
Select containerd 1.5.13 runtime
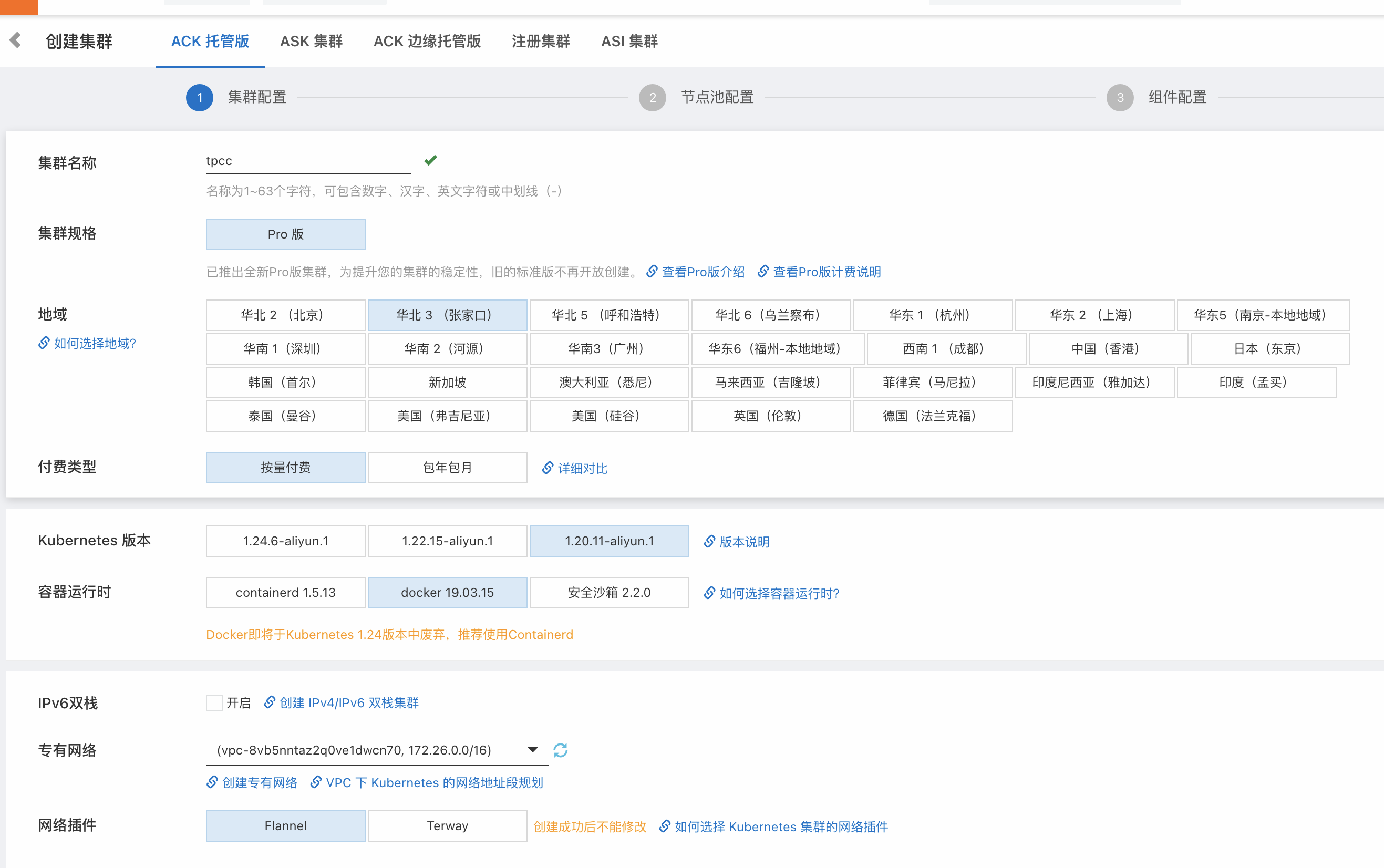click(x=285, y=593)
